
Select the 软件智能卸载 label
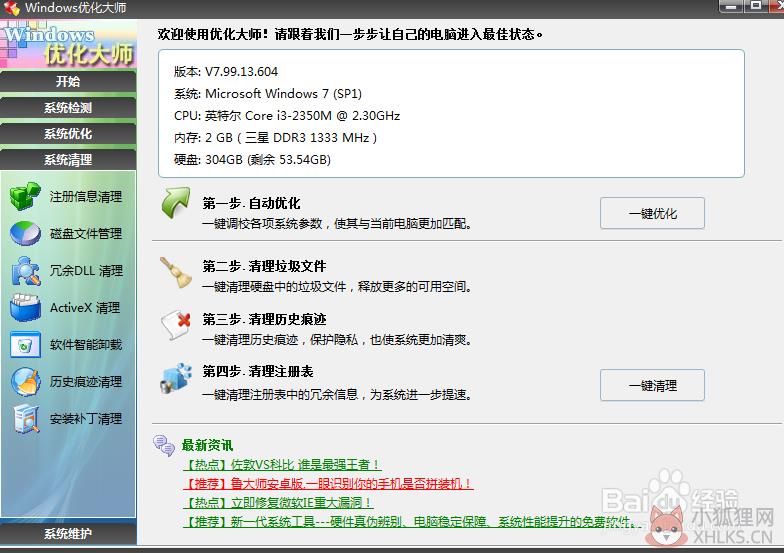point(86,344)
